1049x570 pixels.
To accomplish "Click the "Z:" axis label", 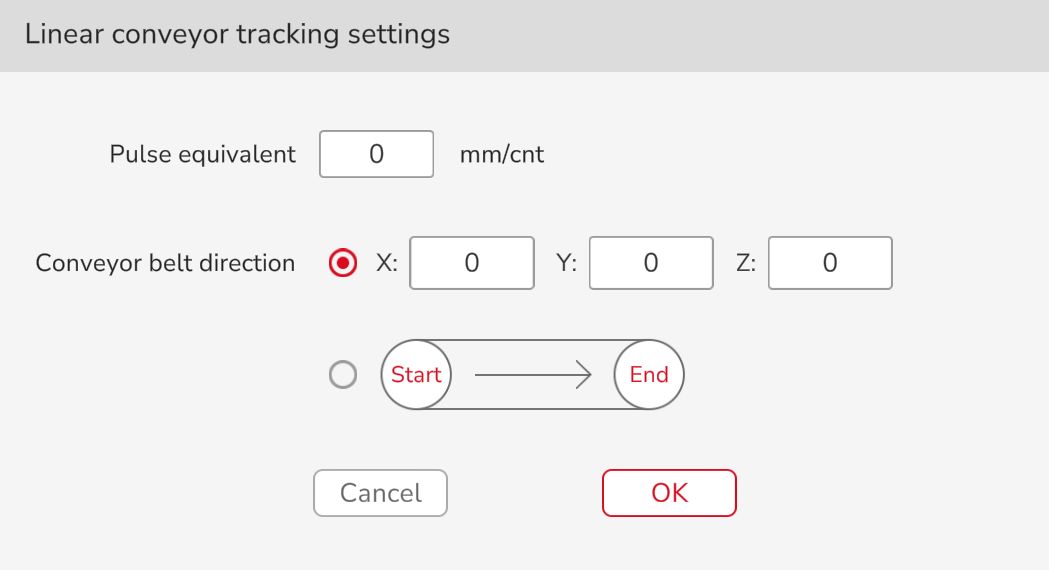I will (745, 263).
